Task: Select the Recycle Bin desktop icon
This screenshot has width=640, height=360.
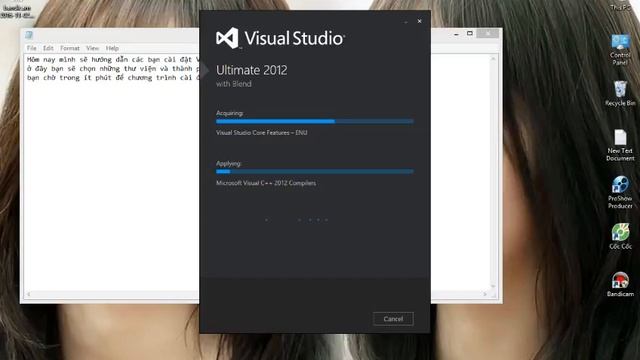Action: (x=620, y=93)
